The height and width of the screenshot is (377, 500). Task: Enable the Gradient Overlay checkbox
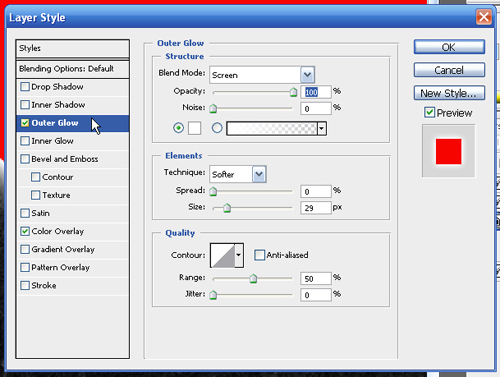25,249
